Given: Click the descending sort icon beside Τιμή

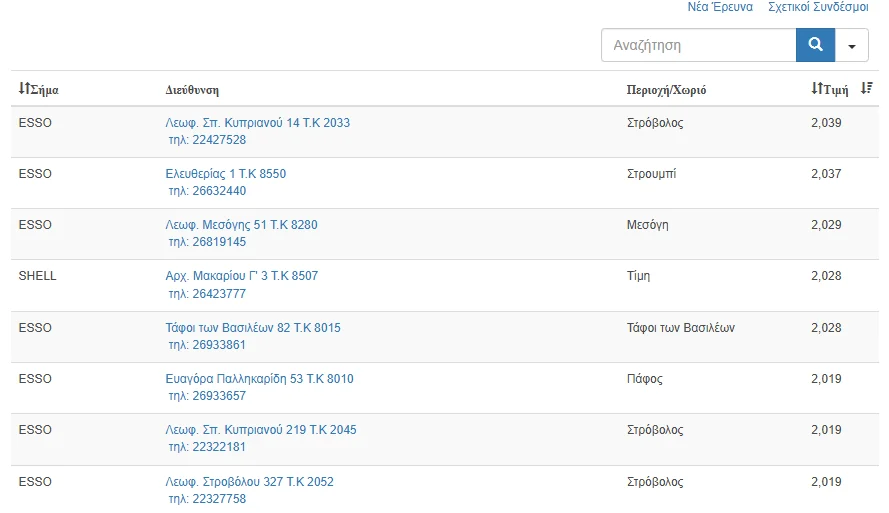Looking at the screenshot, I should pos(866,88).
